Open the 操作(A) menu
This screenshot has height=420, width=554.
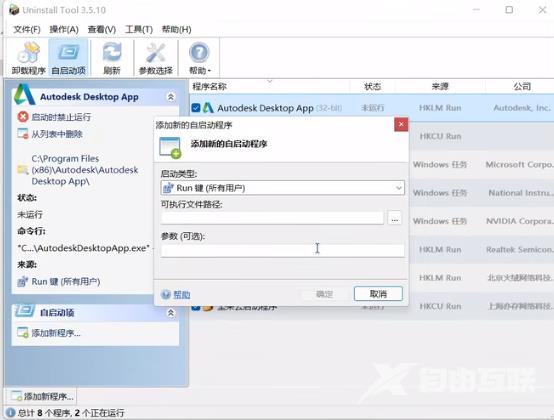[x=64, y=29]
